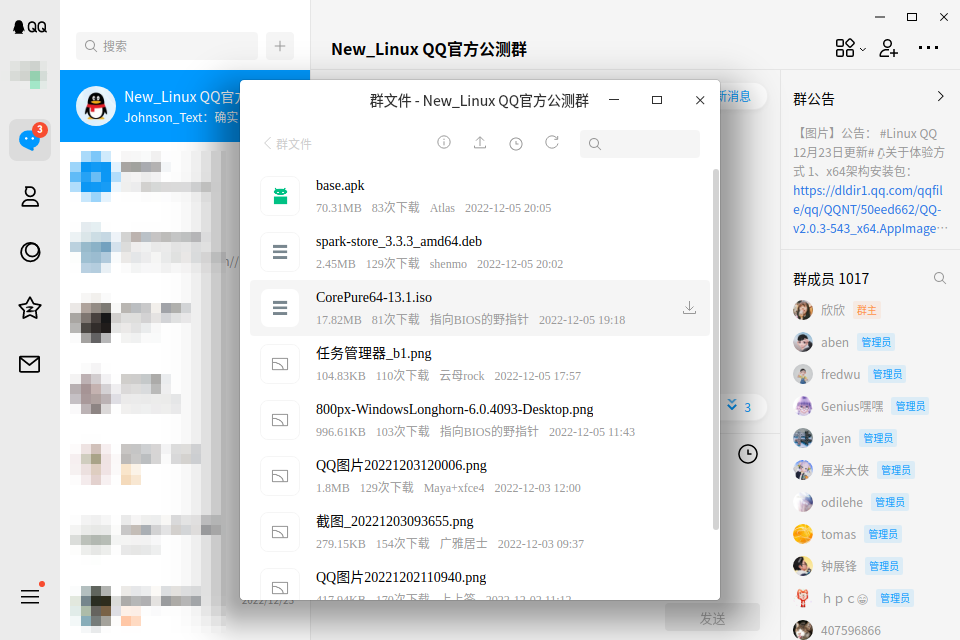The height and width of the screenshot is (640, 960).
Task: Click the 发送 send button
Action: pos(713,618)
